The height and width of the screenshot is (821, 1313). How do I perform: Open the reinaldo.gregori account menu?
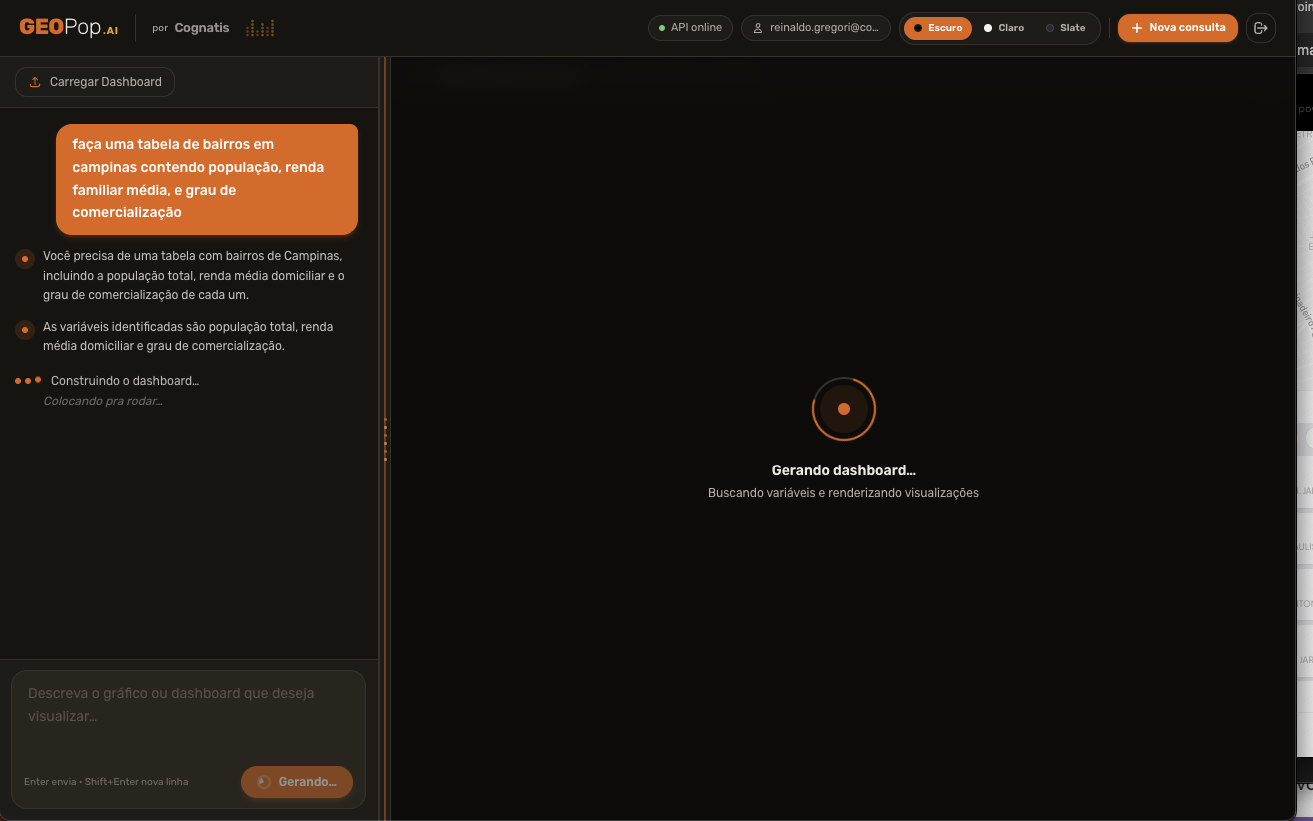815,28
